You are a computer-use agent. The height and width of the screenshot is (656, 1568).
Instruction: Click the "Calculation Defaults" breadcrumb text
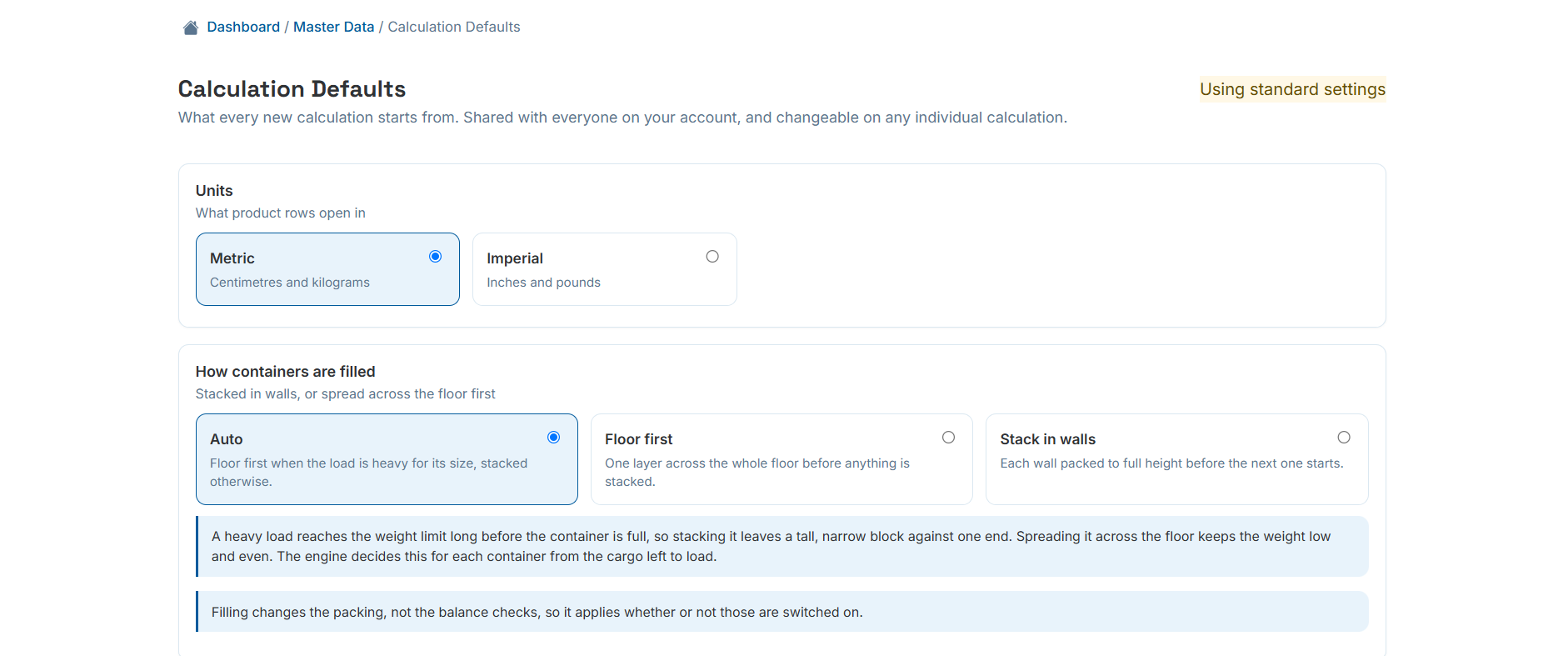tap(454, 27)
